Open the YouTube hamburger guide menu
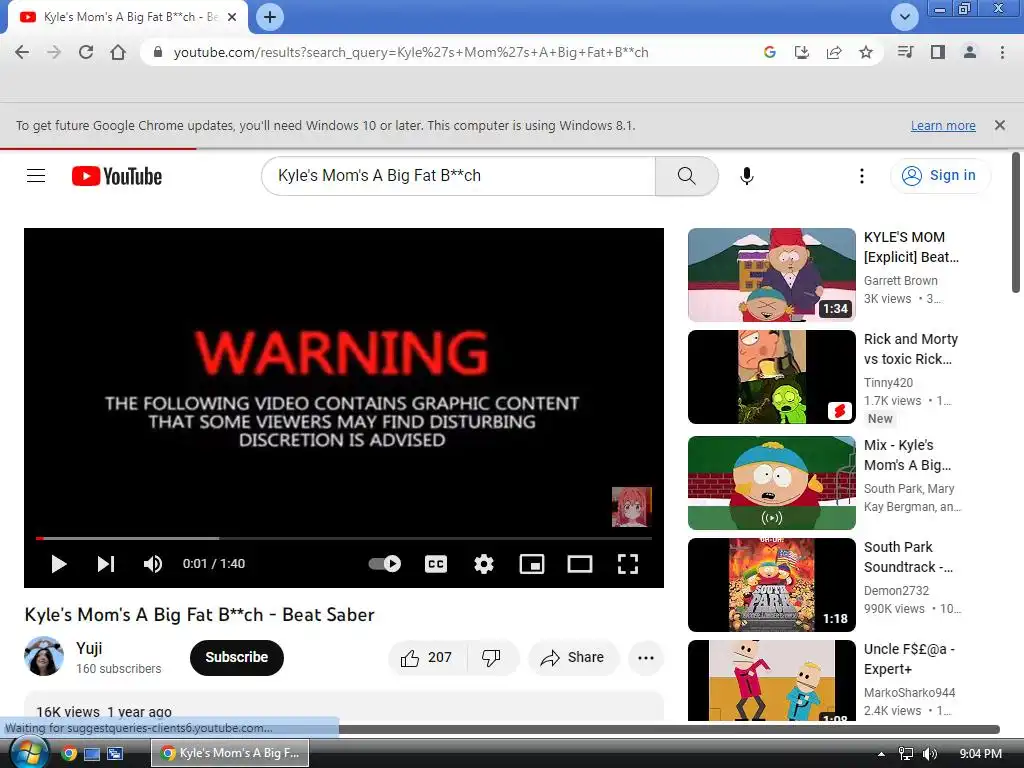Screen dimensions: 1024x768 pos(36,176)
